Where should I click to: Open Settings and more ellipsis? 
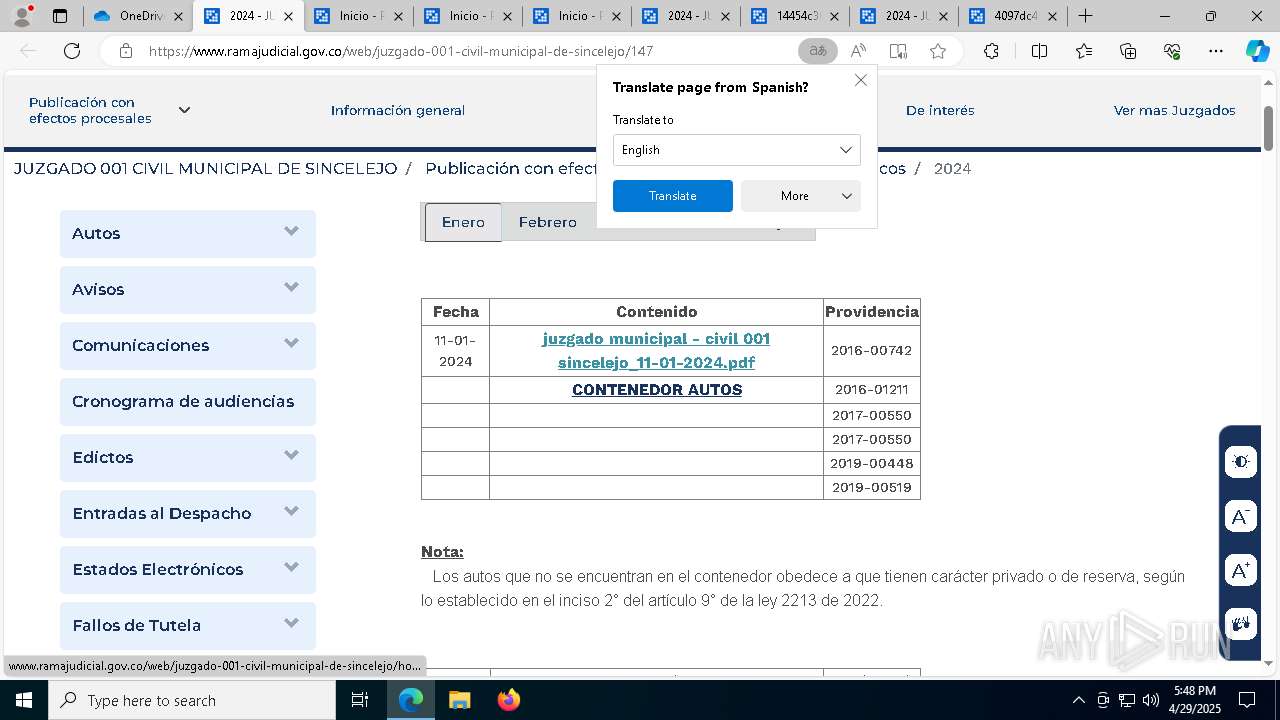pos(1216,51)
